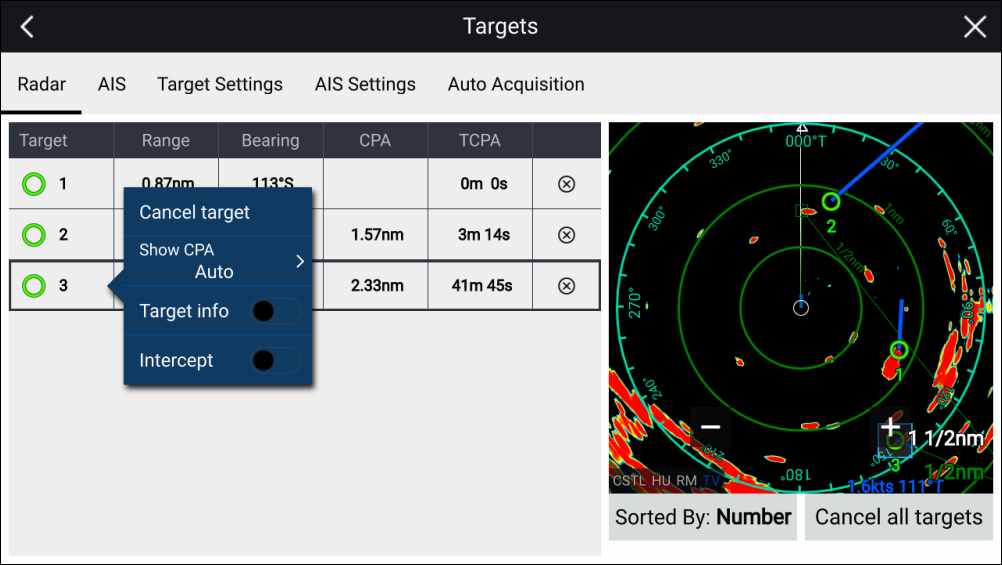Go to the AIS Settings tab

[365, 85]
